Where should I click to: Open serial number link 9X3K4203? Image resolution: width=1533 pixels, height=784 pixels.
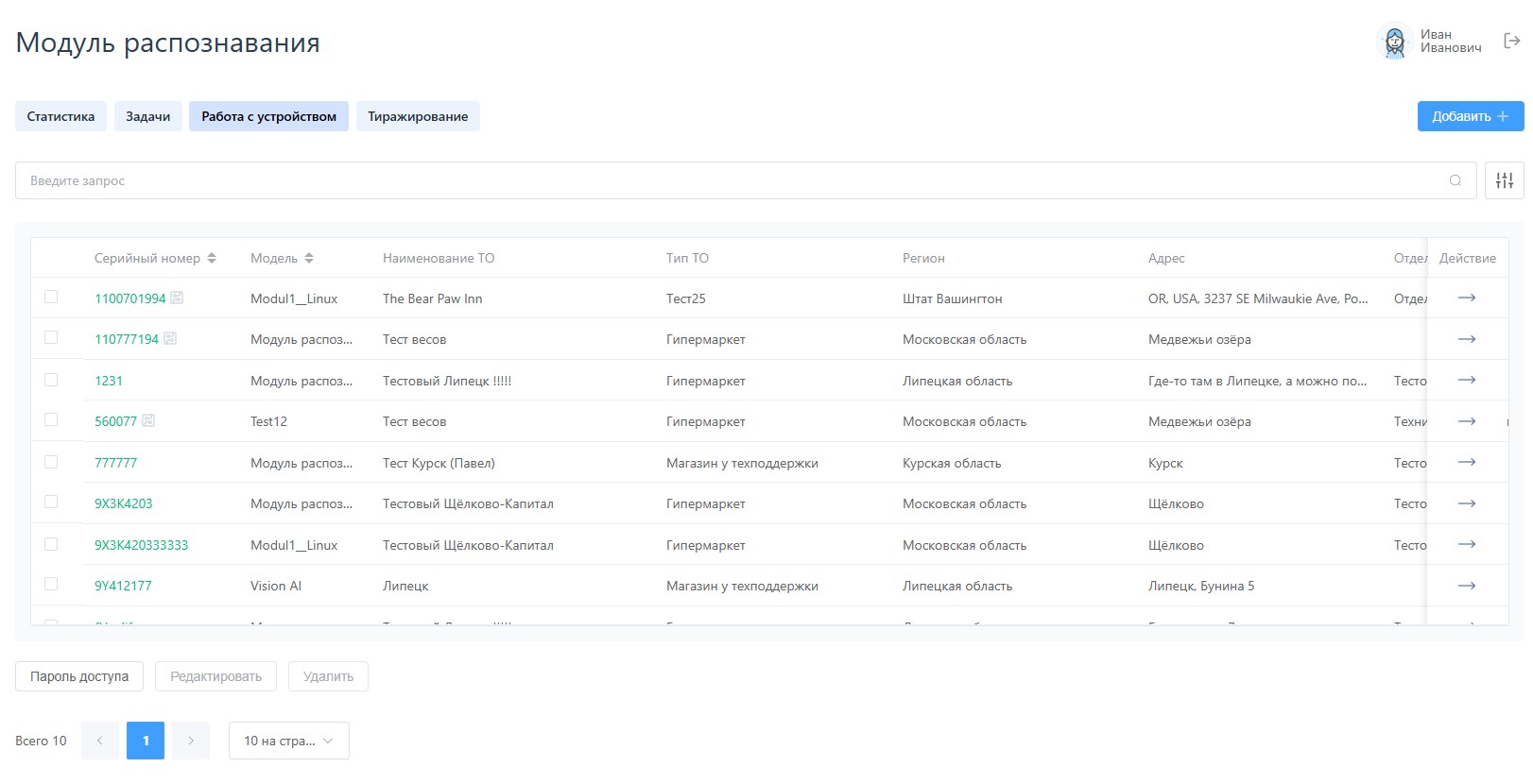(x=123, y=503)
